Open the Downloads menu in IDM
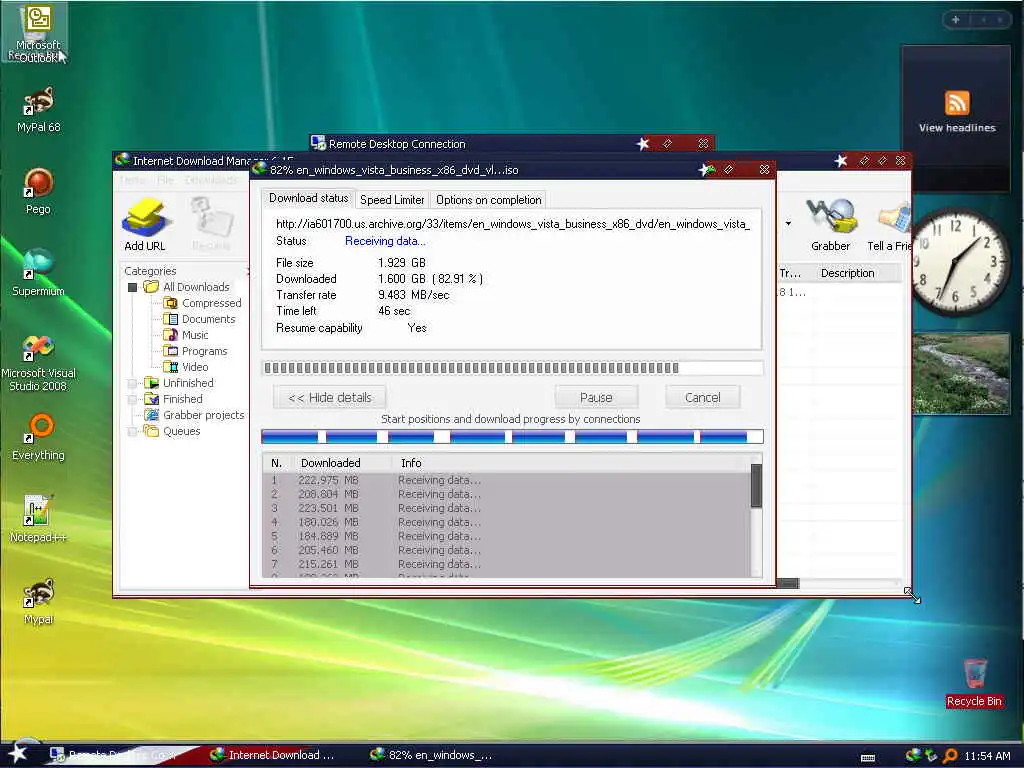 coord(211,180)
